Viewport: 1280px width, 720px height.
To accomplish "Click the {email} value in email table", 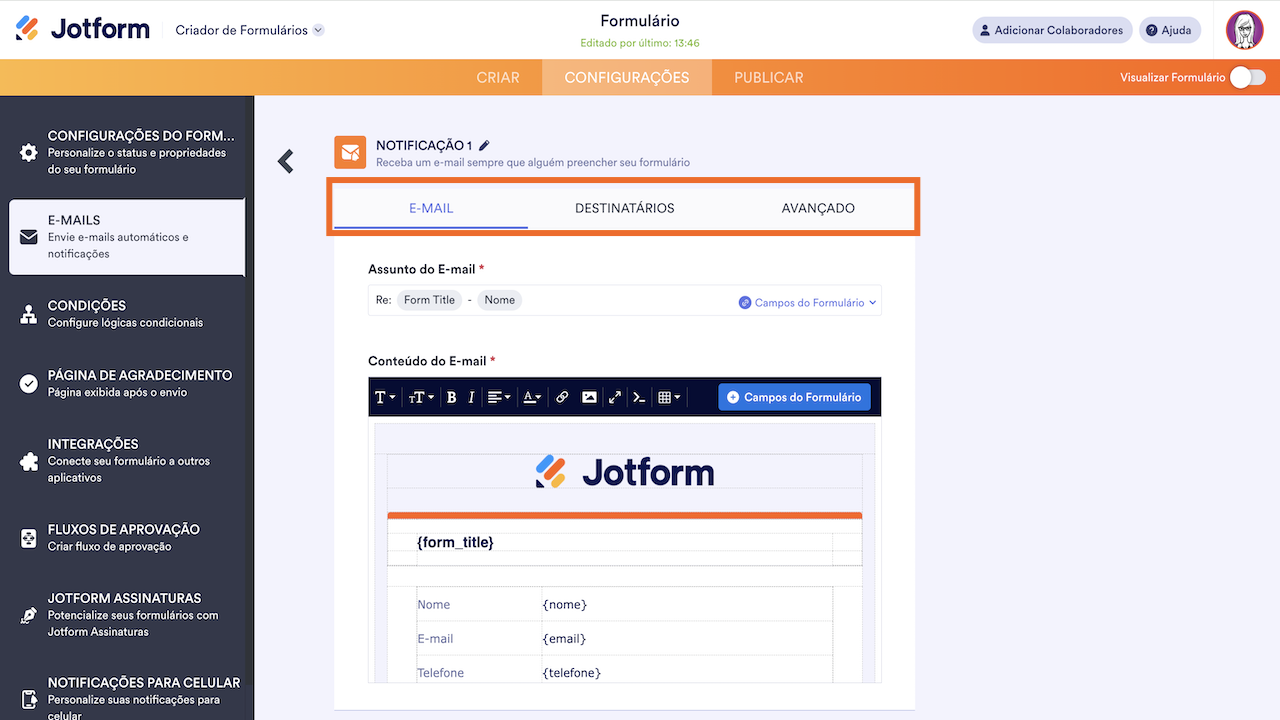I will click(565, 638).
